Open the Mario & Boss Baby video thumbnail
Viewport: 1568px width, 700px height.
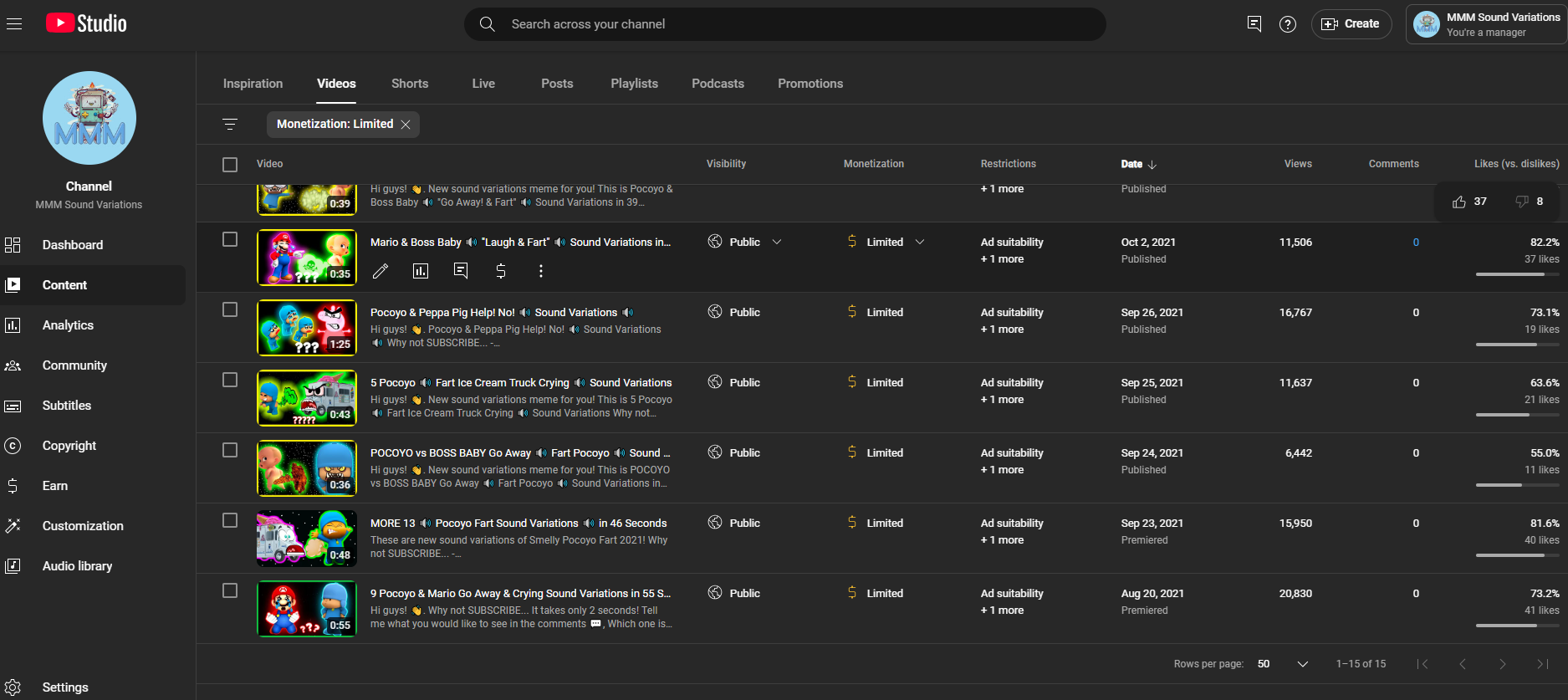tap(307, 258)
